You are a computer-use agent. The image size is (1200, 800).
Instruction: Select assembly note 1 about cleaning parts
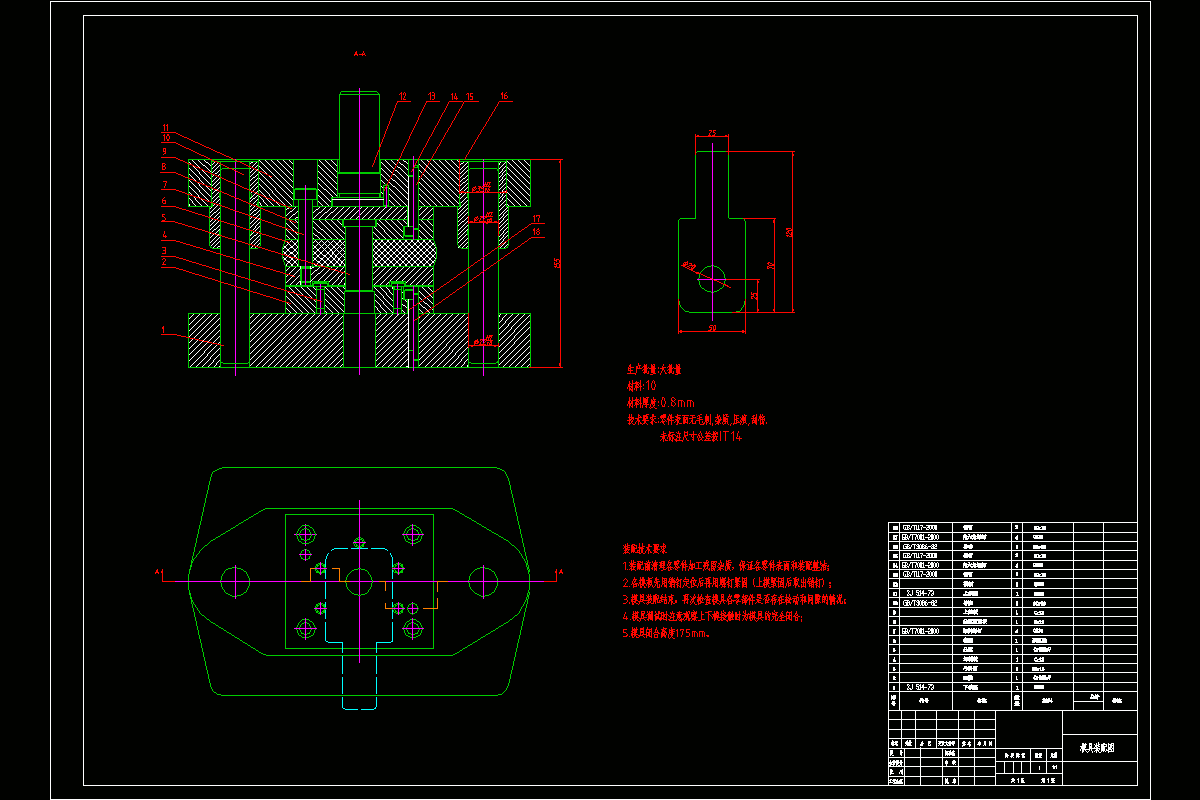pyautogui.click(x=726, y=565)
